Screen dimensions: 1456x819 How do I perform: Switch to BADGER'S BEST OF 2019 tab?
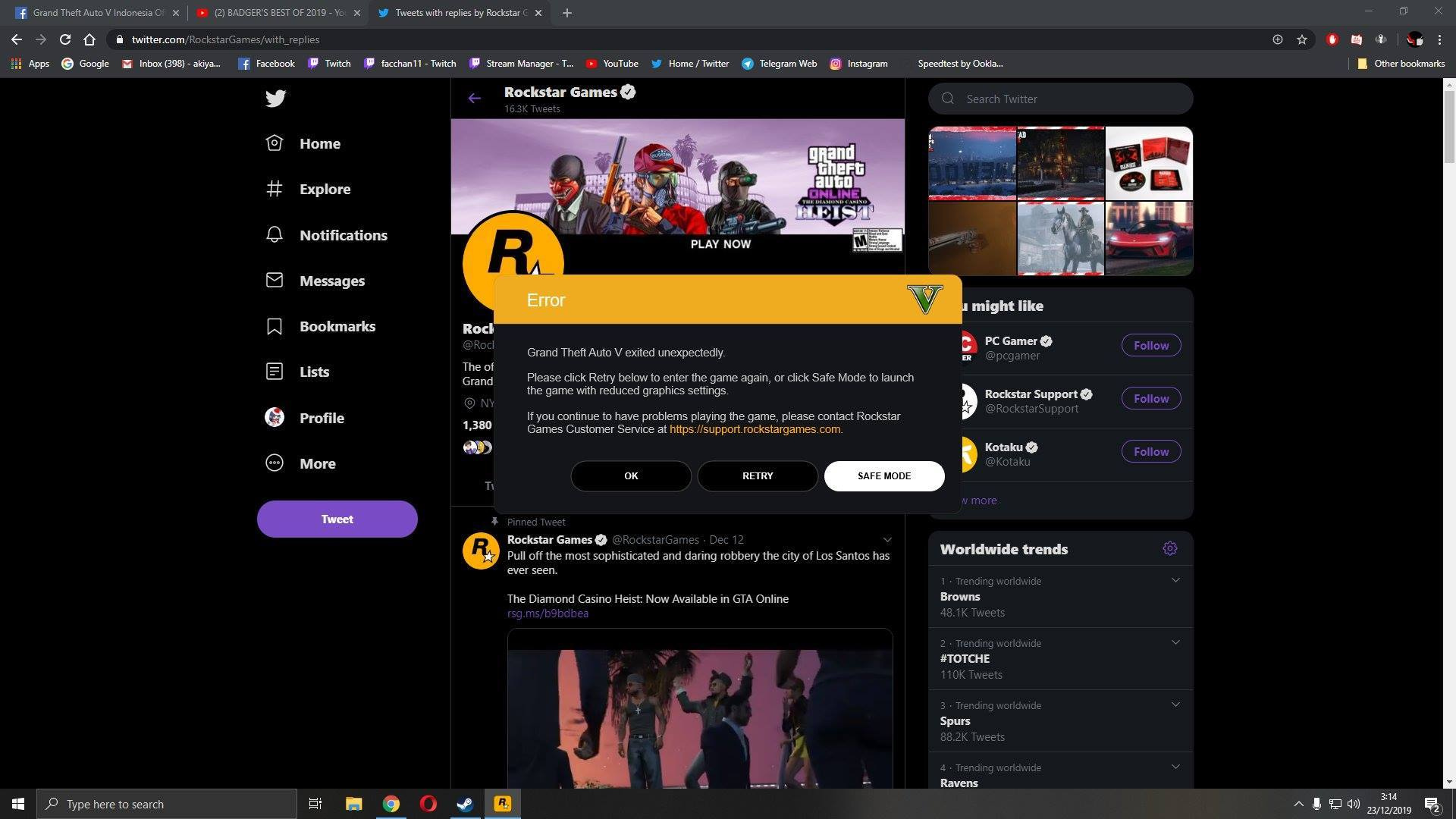273,13
